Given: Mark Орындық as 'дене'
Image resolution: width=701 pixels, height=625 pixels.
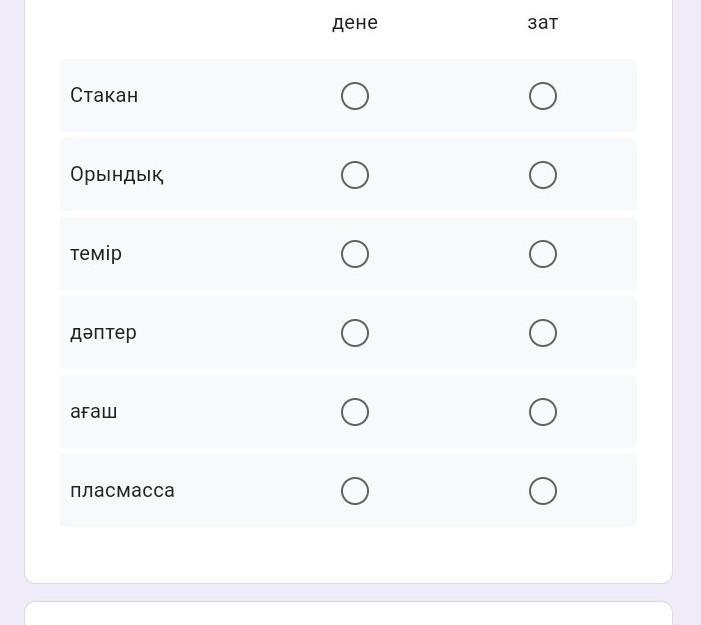Looking at the screenshot, I should [355, 175].
